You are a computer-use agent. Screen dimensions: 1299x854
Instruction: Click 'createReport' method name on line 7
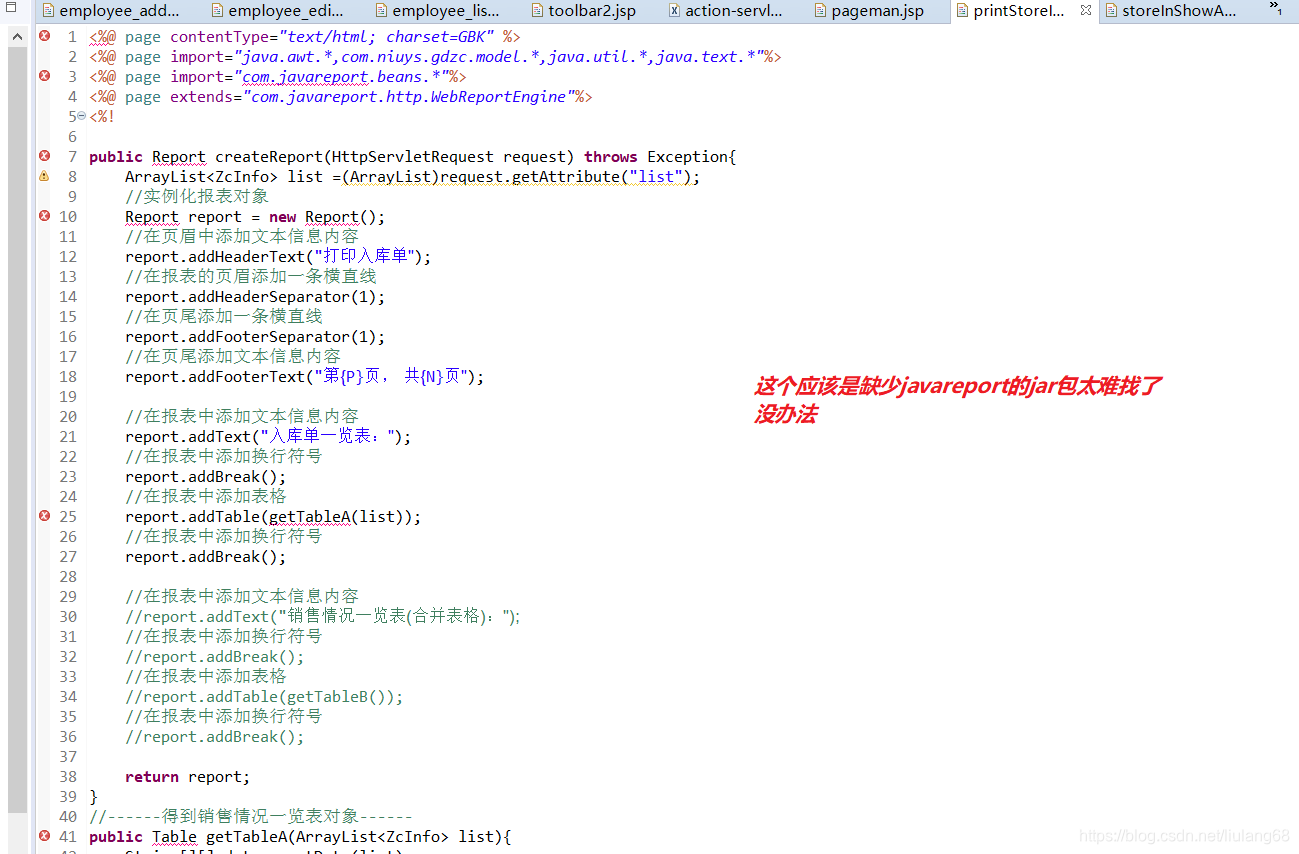click(x=269, y=157)
